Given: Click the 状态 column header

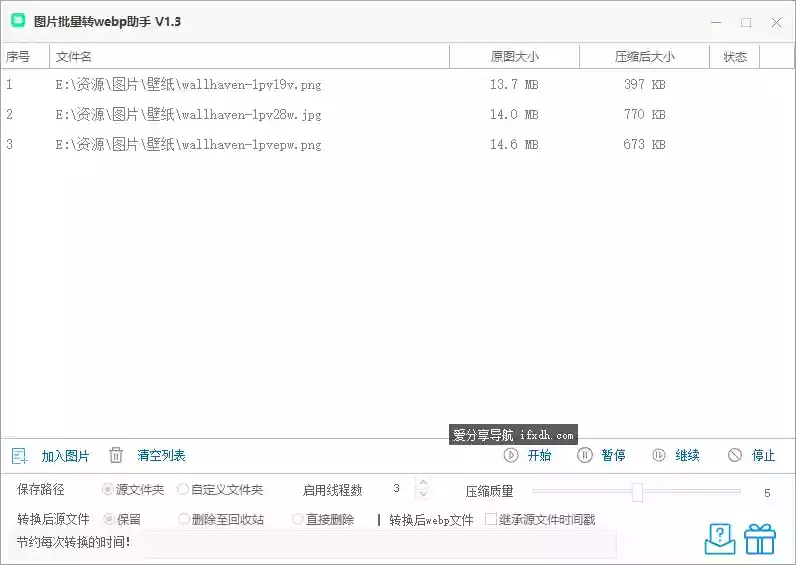Looking at the screenshot, I should pos(735,56).
